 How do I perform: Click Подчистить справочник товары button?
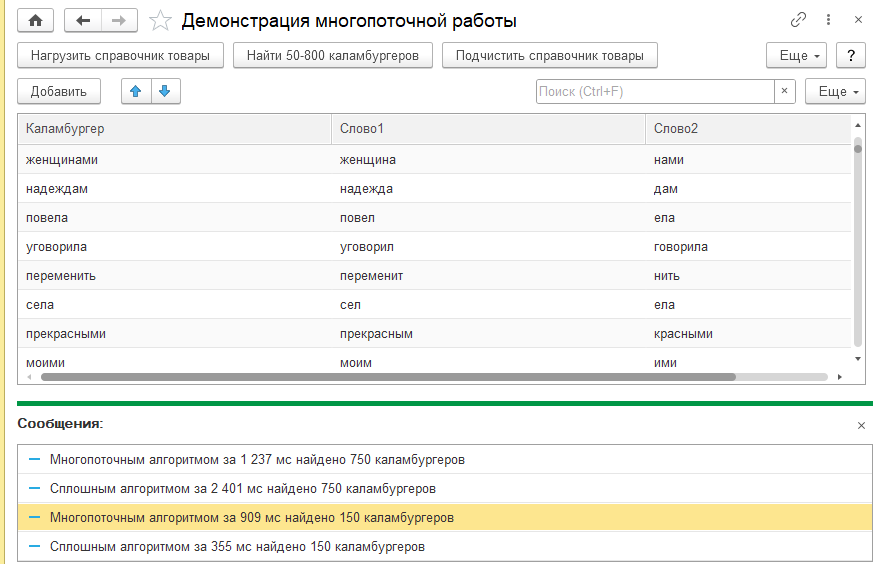pyautogui.click(x=550, y=55)
